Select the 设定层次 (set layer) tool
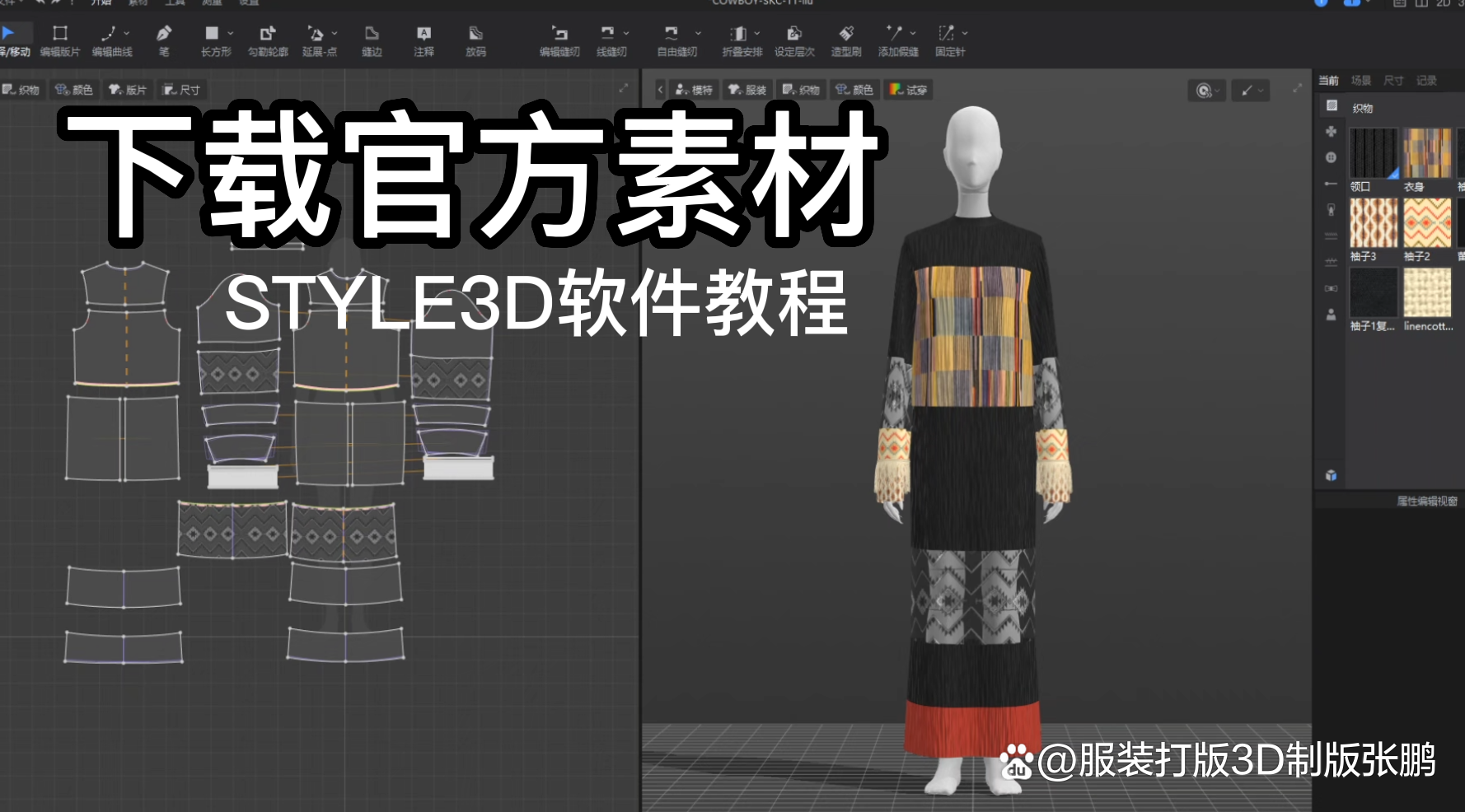Screen dimensions: 1465x812 (x=794, y=40)
